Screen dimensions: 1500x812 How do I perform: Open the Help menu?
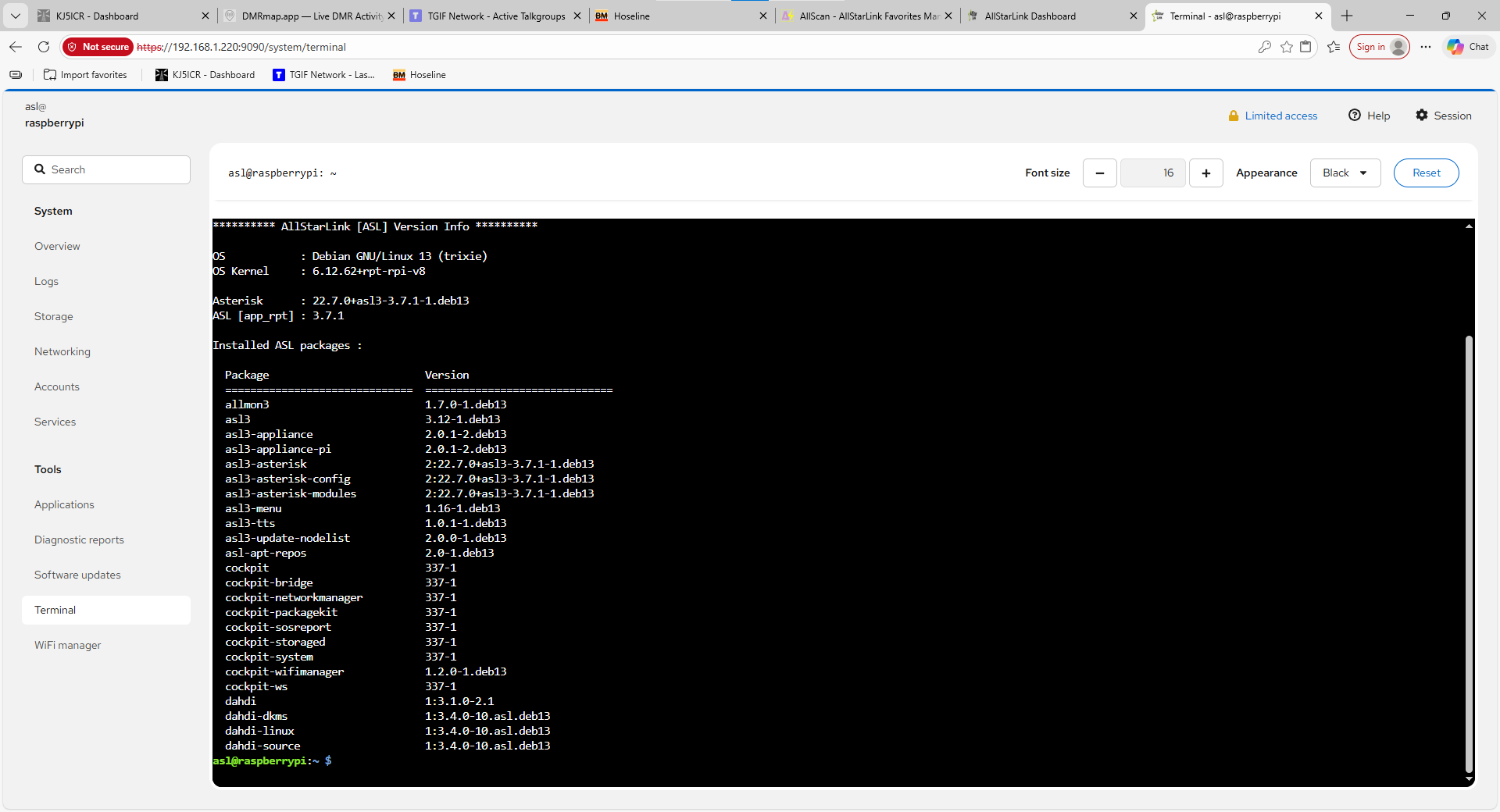(x=1369, y=116)
